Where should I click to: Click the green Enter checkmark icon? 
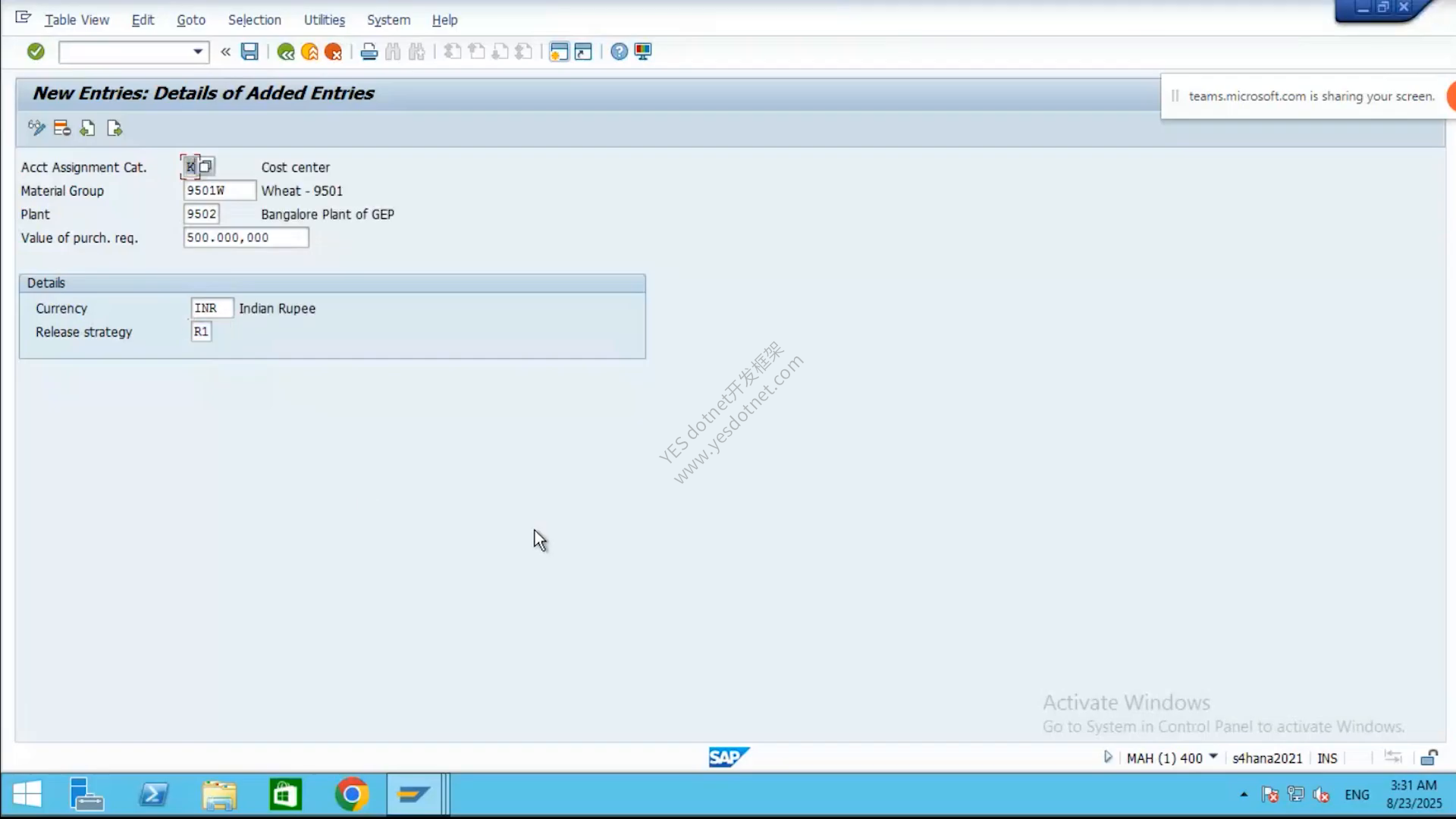click(36, 52)
